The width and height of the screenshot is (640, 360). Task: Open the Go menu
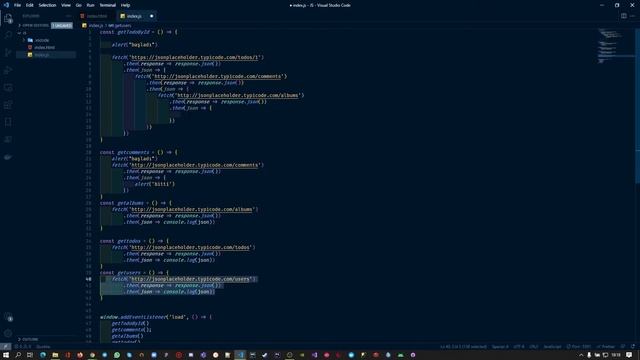pos(78,5)
